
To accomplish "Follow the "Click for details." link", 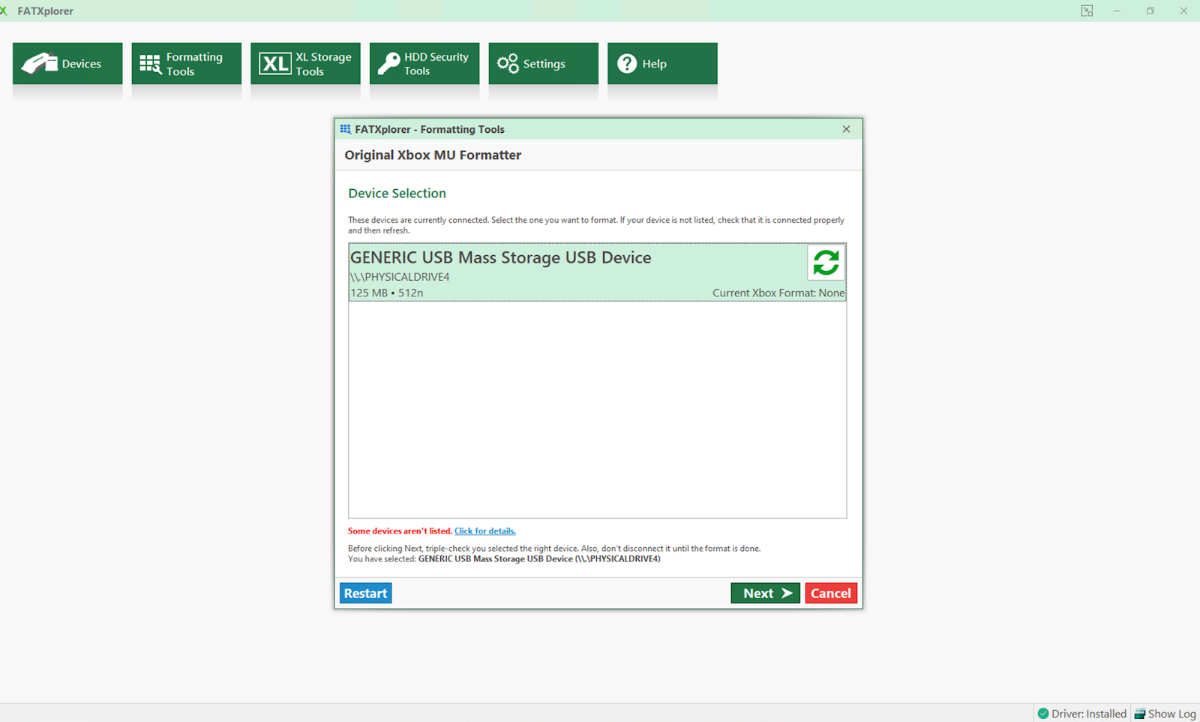I will [485, 531].
